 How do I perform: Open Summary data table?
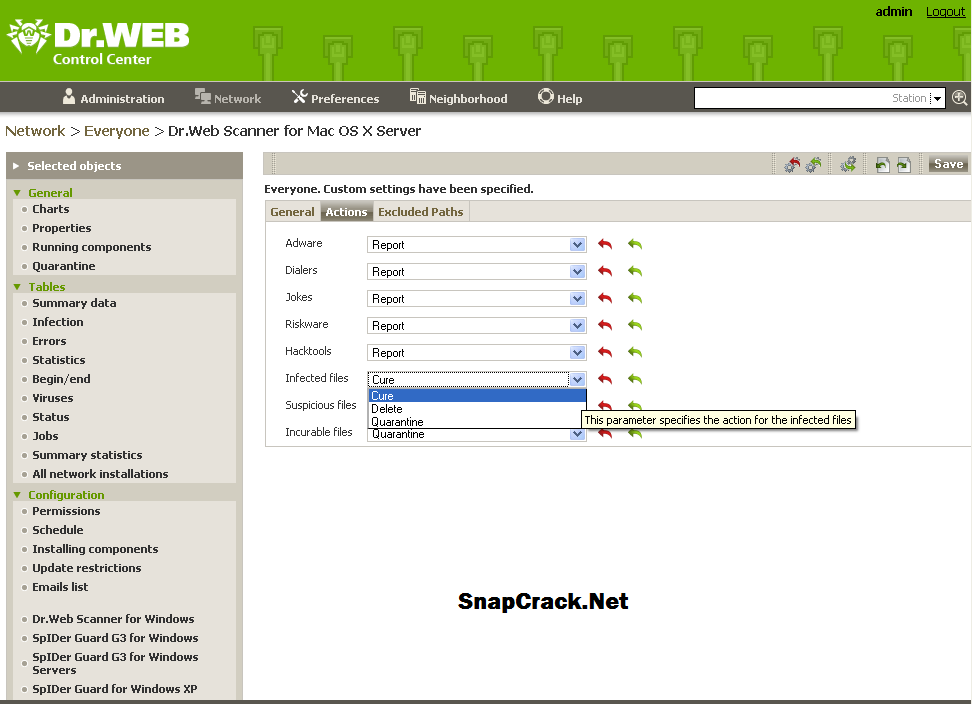pos(74,303)
